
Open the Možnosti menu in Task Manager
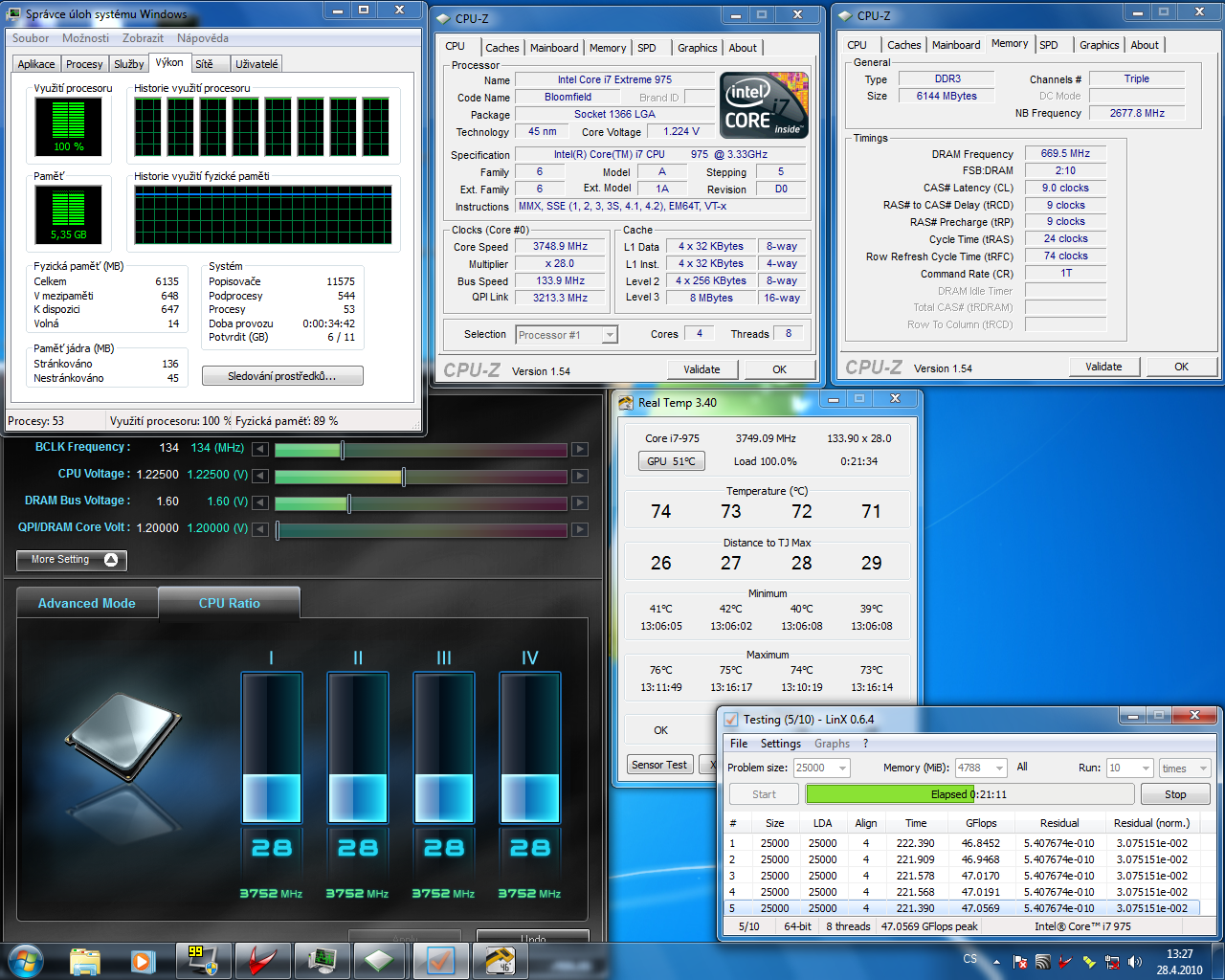pyautogui.click(x=85, y=38)
